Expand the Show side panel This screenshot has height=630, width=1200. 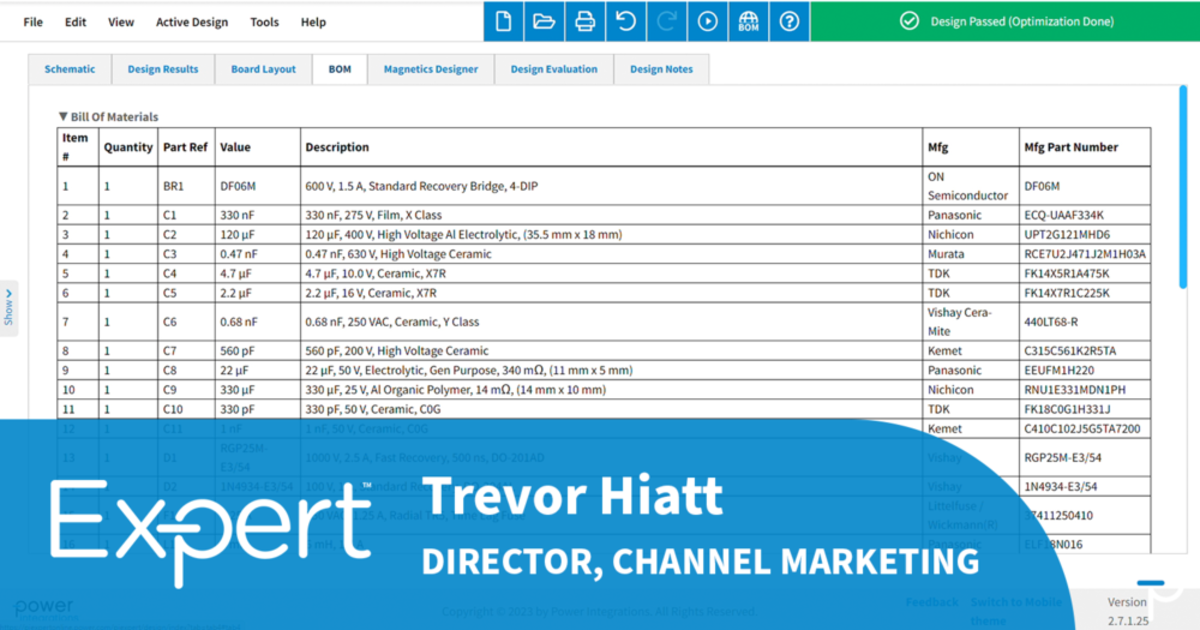tap(9, 308)
